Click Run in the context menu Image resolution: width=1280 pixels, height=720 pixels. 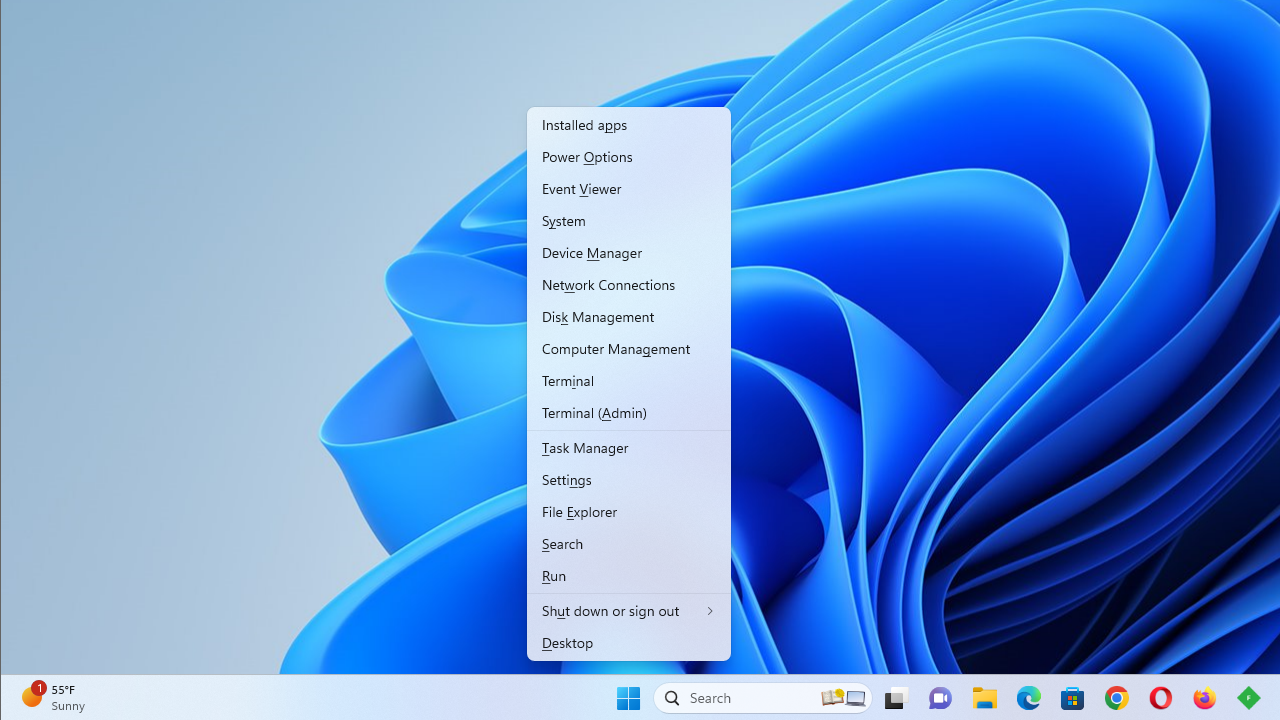click(x=554, y=576)
